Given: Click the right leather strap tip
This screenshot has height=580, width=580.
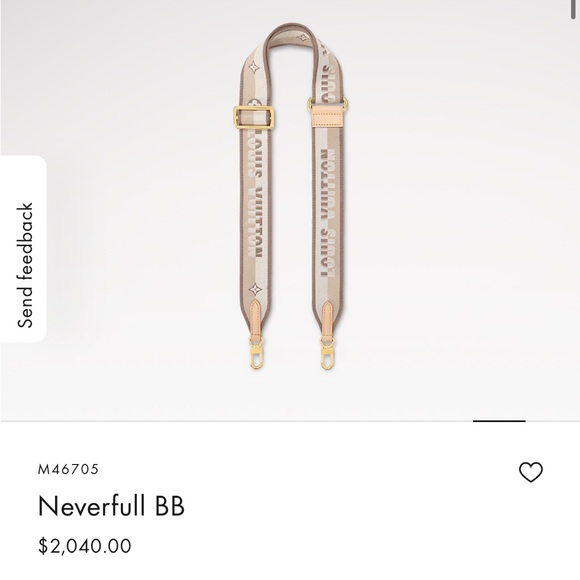Looking at the screenshot, I should [x=327, y=319].
